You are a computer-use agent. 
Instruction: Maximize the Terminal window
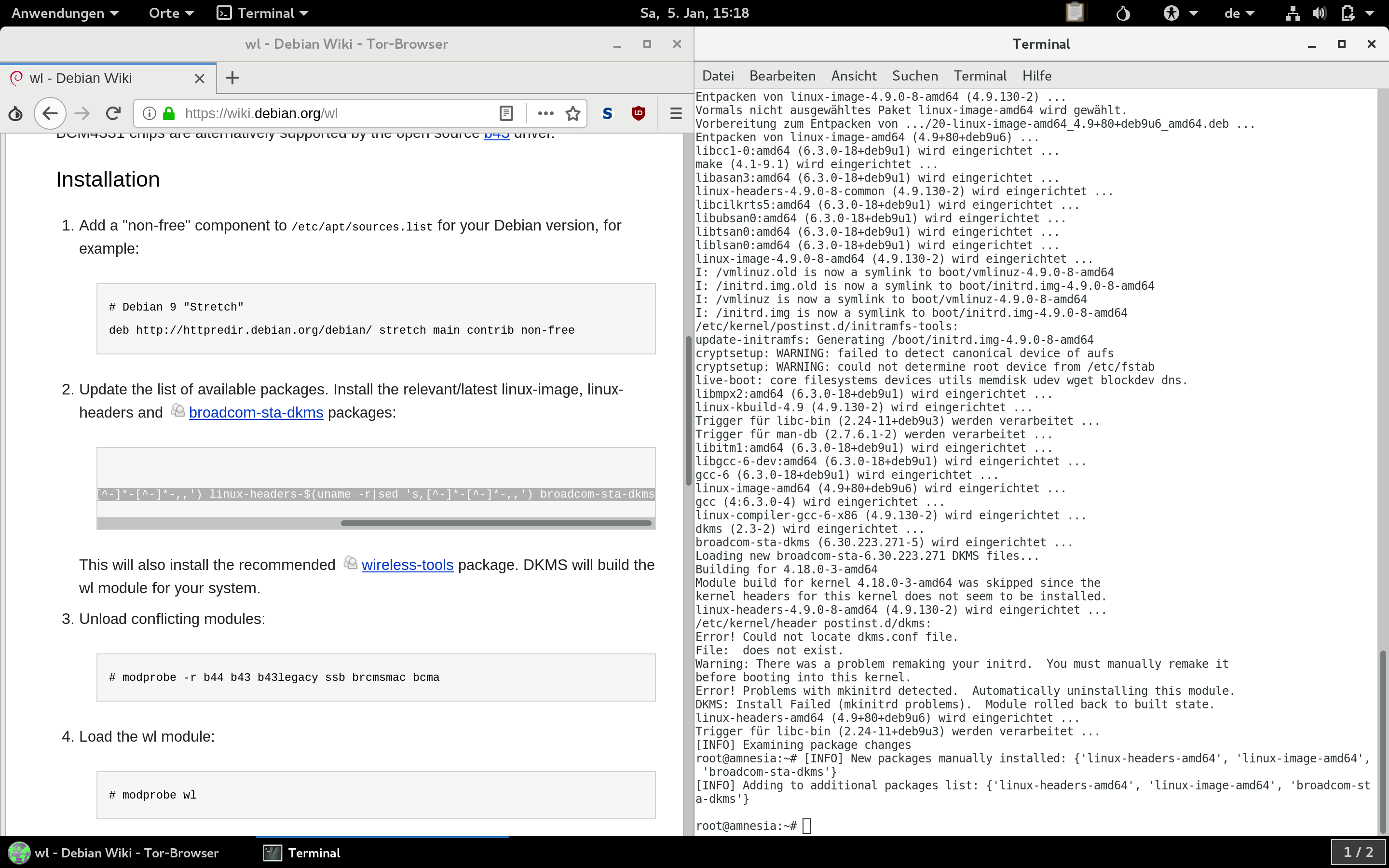point(1341,44)
